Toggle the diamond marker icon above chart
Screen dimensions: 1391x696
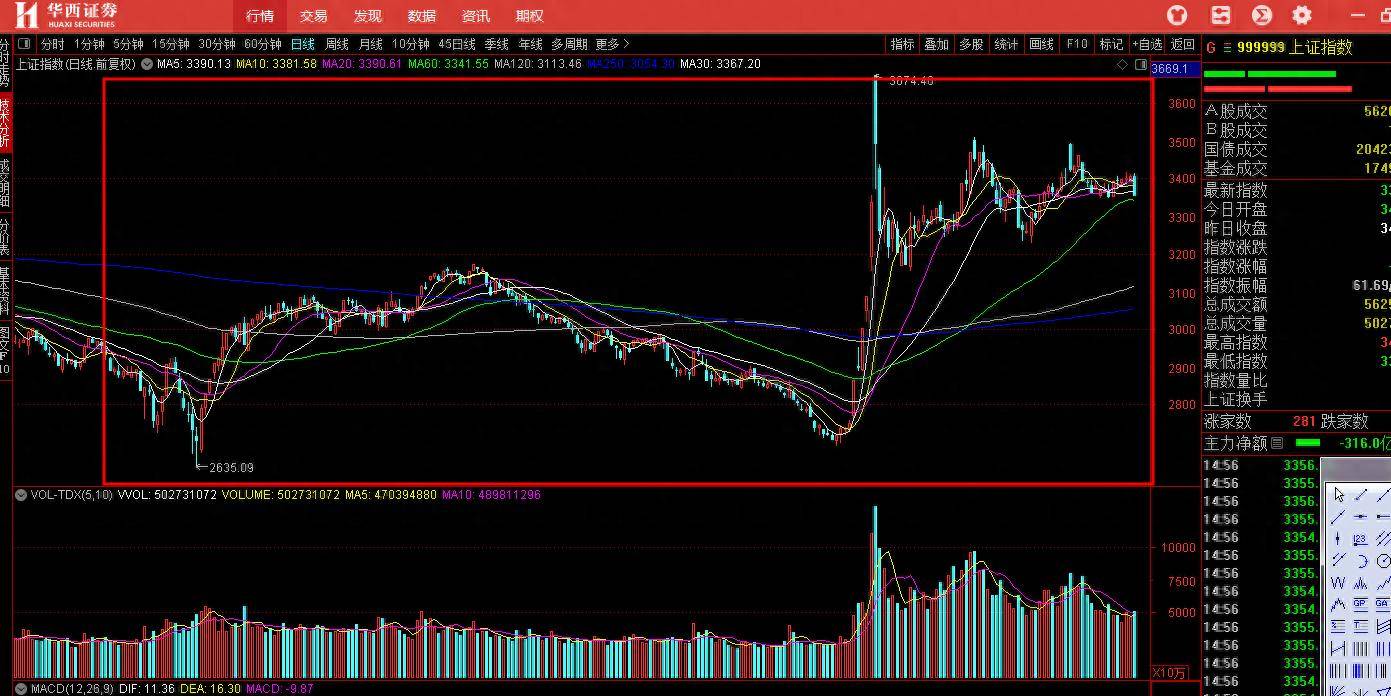(x=1122, y=64)
